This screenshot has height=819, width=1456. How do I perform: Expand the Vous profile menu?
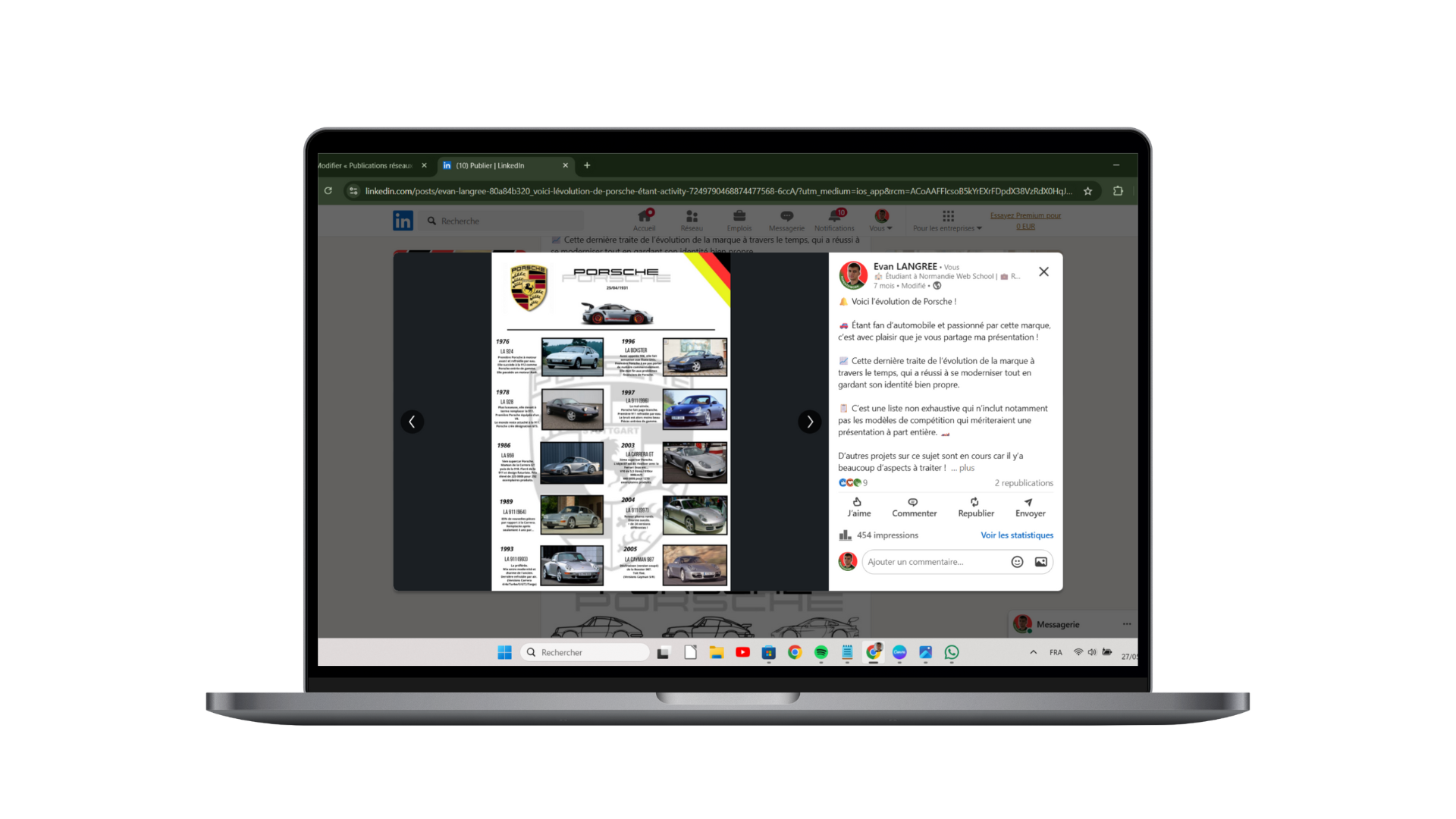click(x=880, y=221)
